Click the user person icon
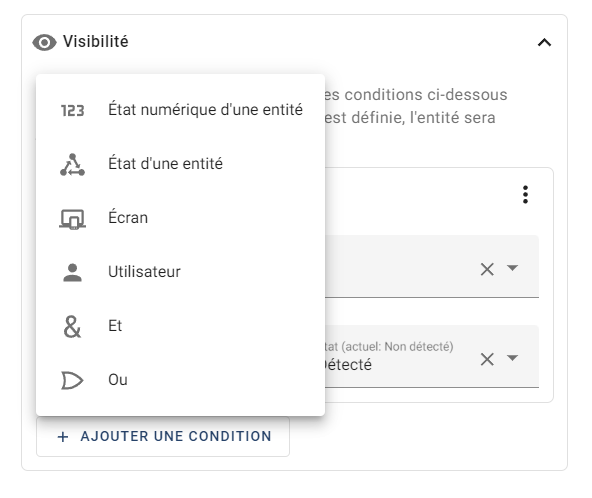592x498 pixels. tap(72, 273)
